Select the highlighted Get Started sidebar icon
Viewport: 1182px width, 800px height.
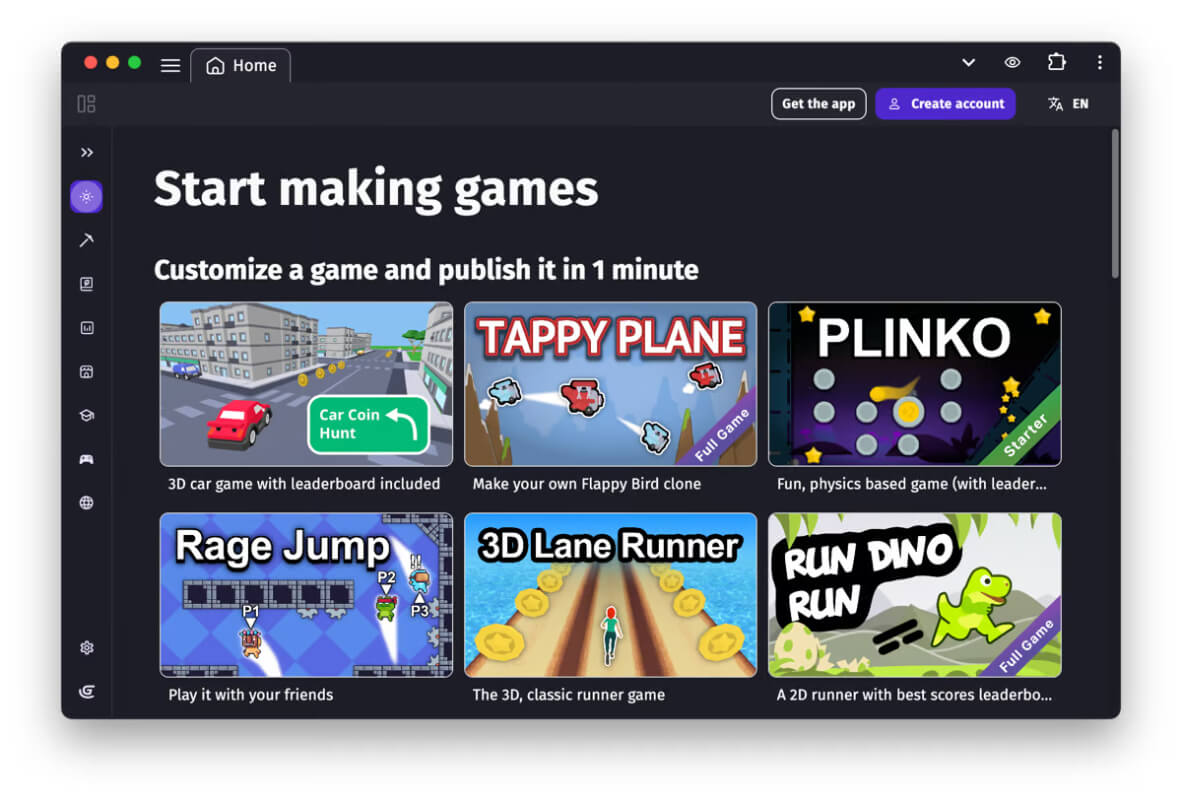(x=87, y=197)
